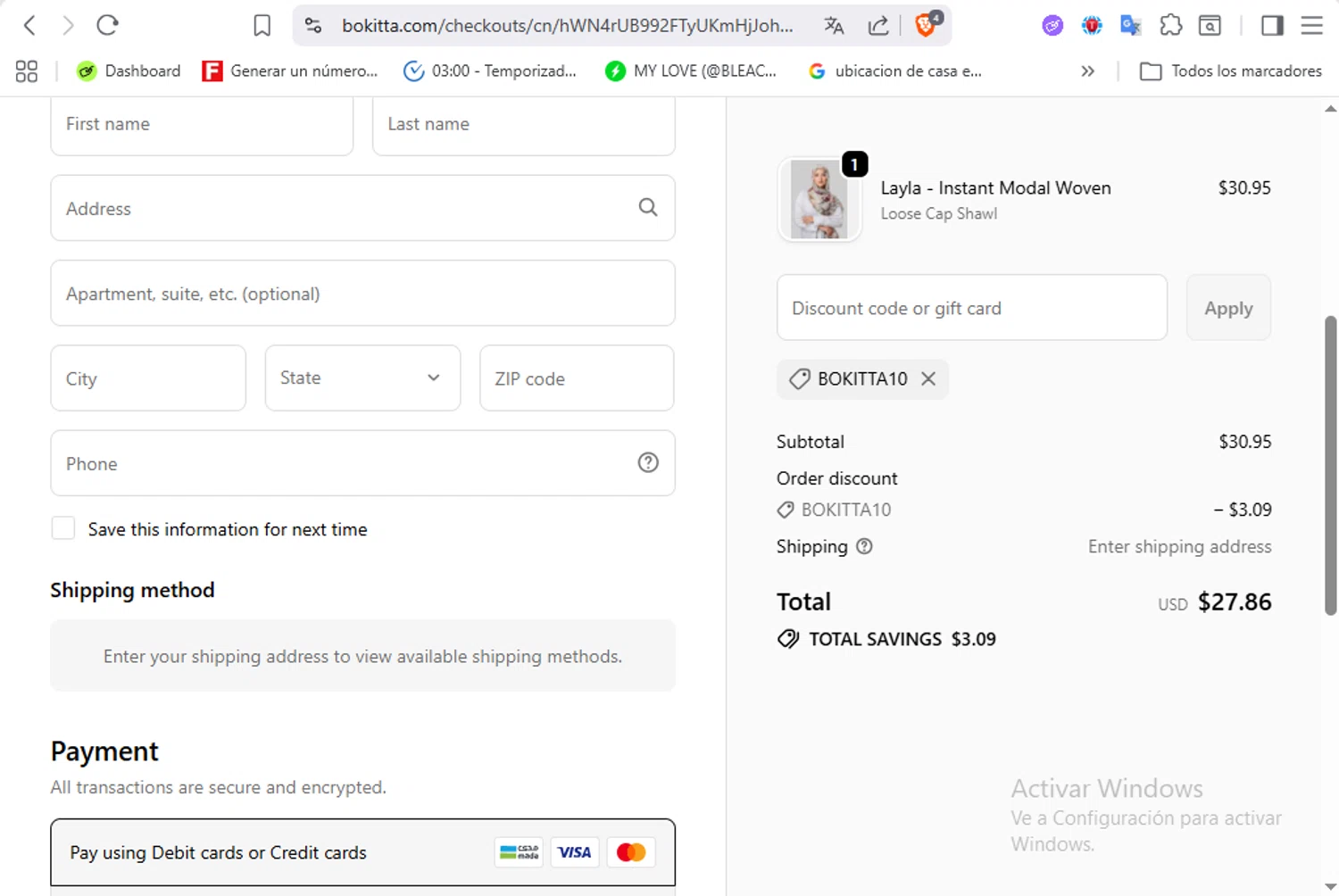Click the Apartment, suite, etc. field
The image size is (1339, 896).
click(x=362, y=294)
